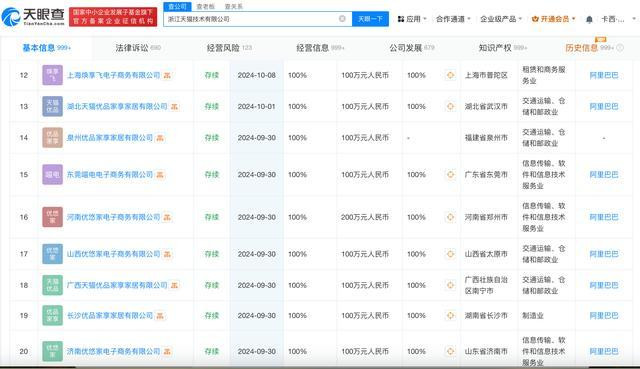This screenshot has height=369, width=640.
Task: Open the 开通会员 membership menu
Action: click(553, 19)
